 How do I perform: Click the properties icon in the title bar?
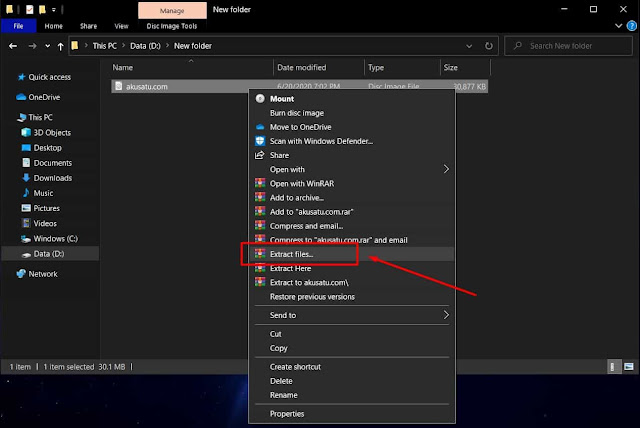[x=29, y=9]
